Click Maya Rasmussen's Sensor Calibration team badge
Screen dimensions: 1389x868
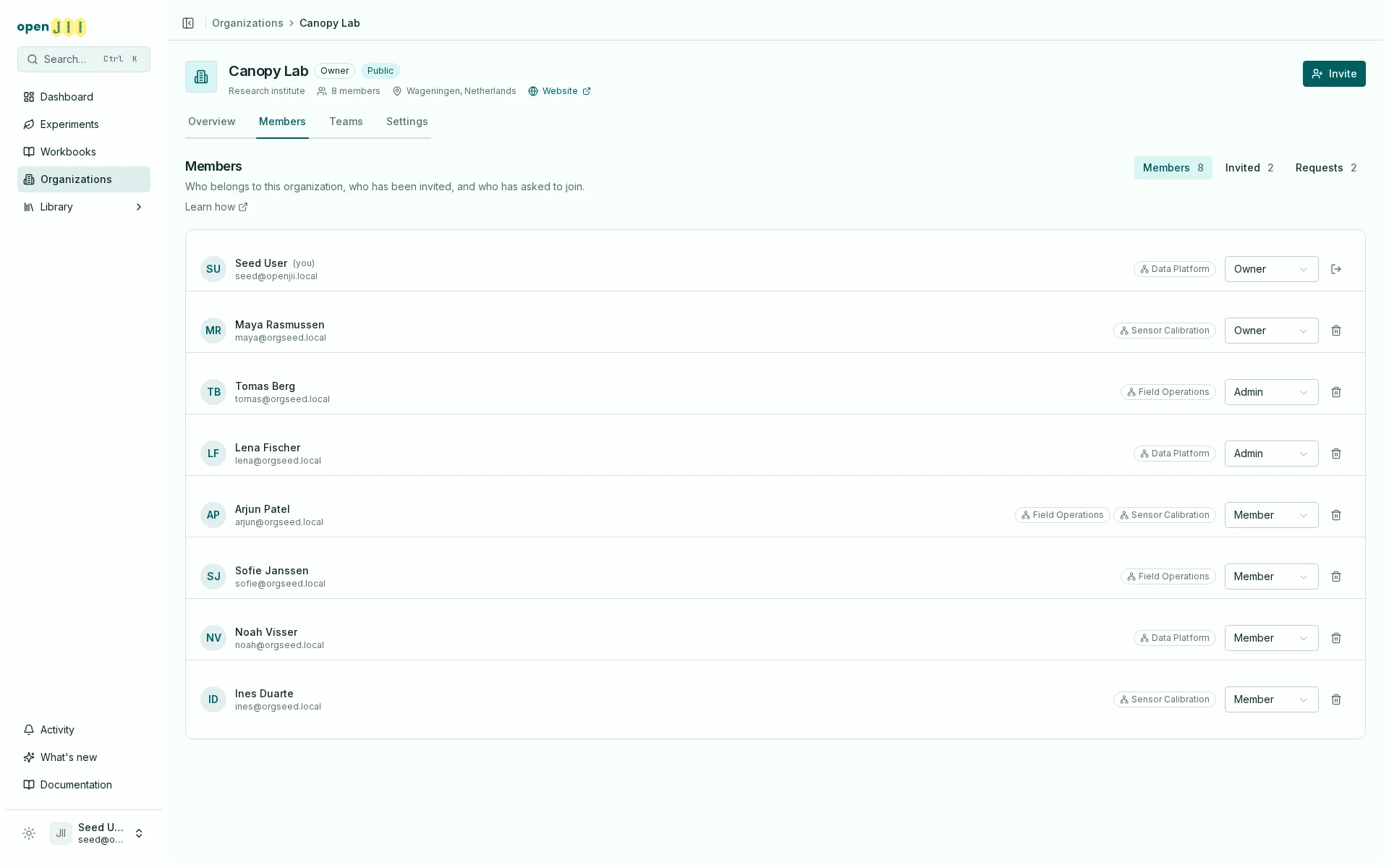click(x=1164, y=331)
